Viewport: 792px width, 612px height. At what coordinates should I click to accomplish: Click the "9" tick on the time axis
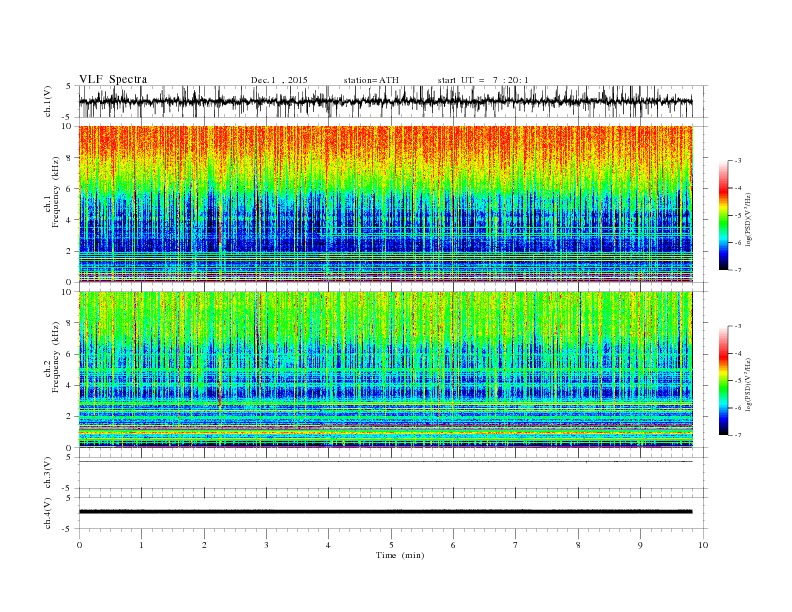(640, 545)
